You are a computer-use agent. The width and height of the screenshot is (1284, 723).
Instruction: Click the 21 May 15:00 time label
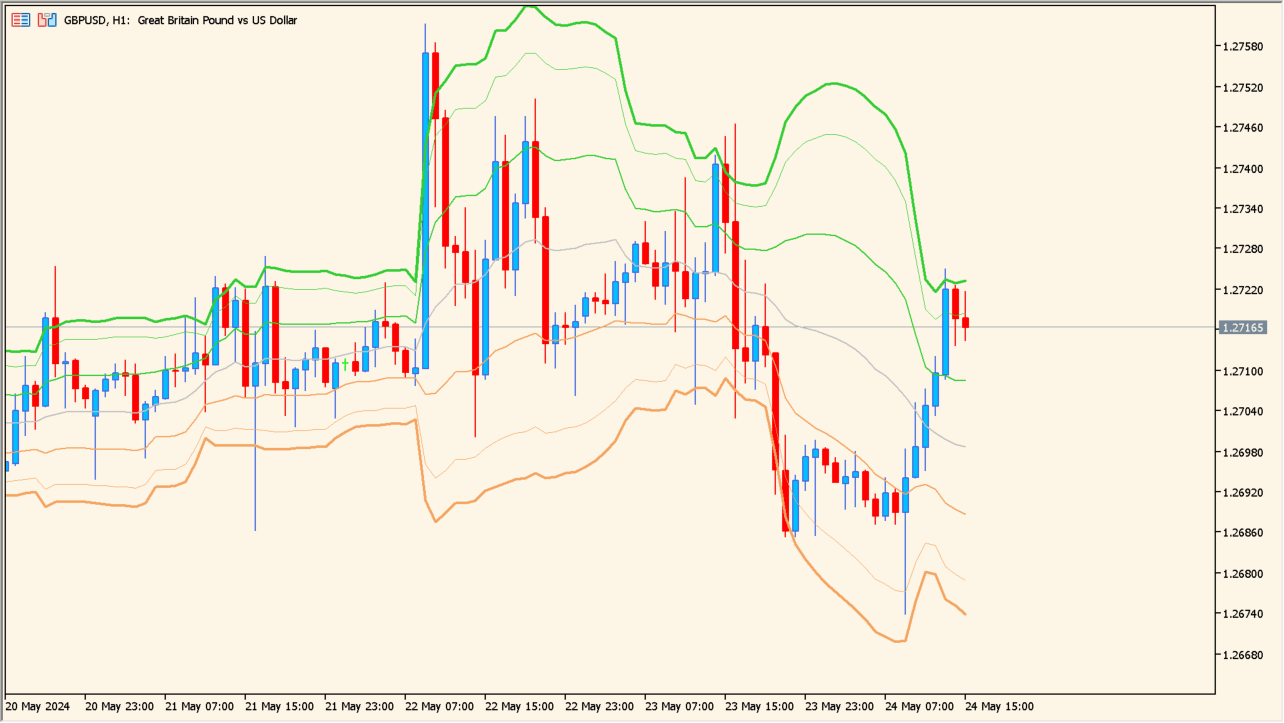coord(279,706)
